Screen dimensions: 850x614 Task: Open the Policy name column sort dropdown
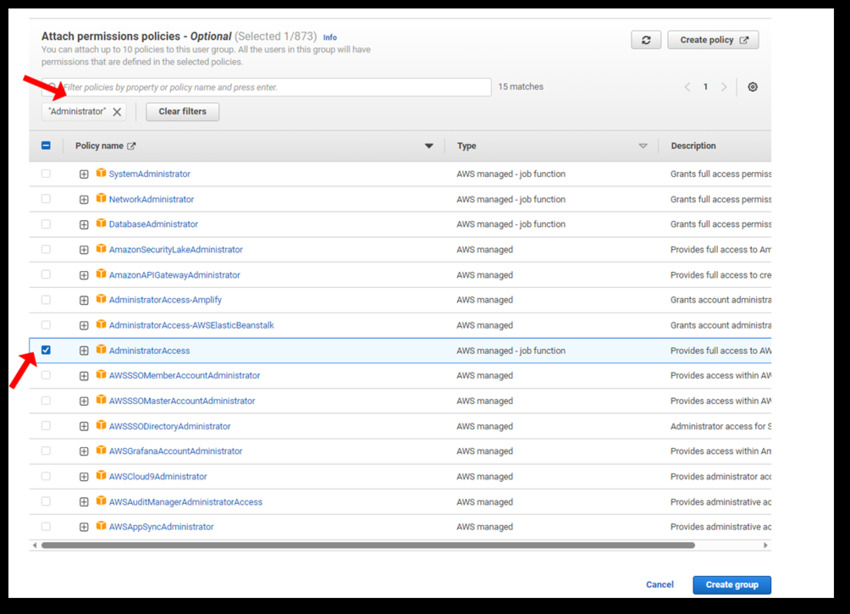click(429, 146)
